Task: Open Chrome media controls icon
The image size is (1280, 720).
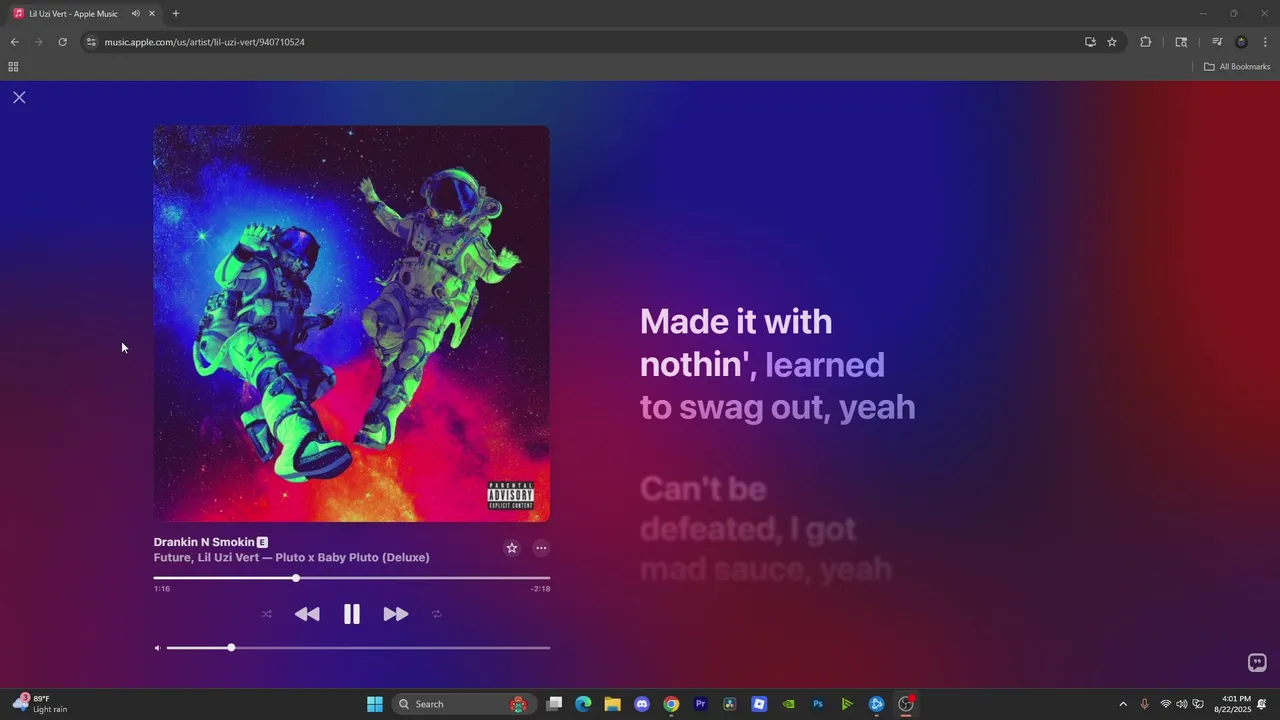Action: [1217, 42]
